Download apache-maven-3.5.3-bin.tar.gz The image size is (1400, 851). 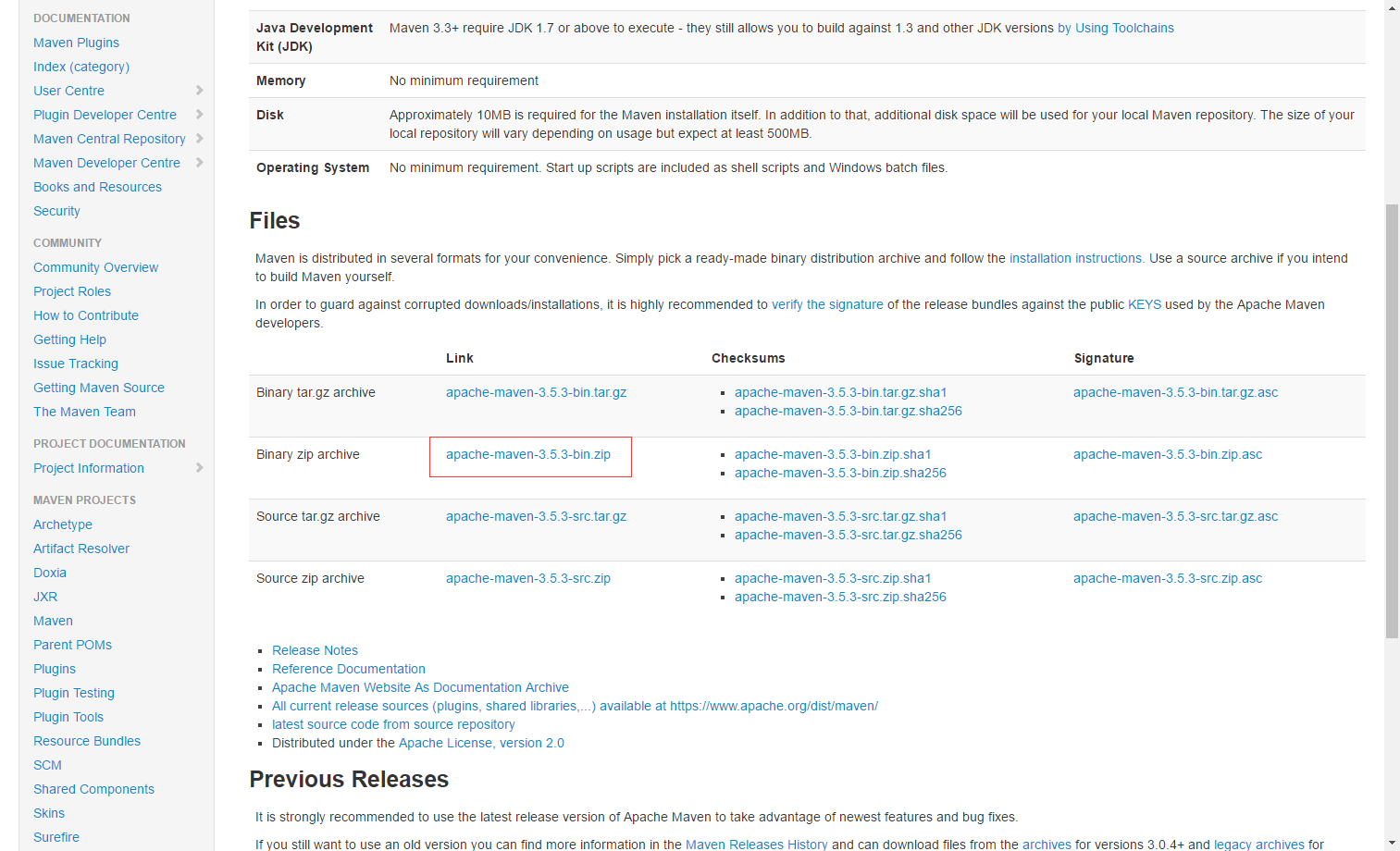coord(536,392)
